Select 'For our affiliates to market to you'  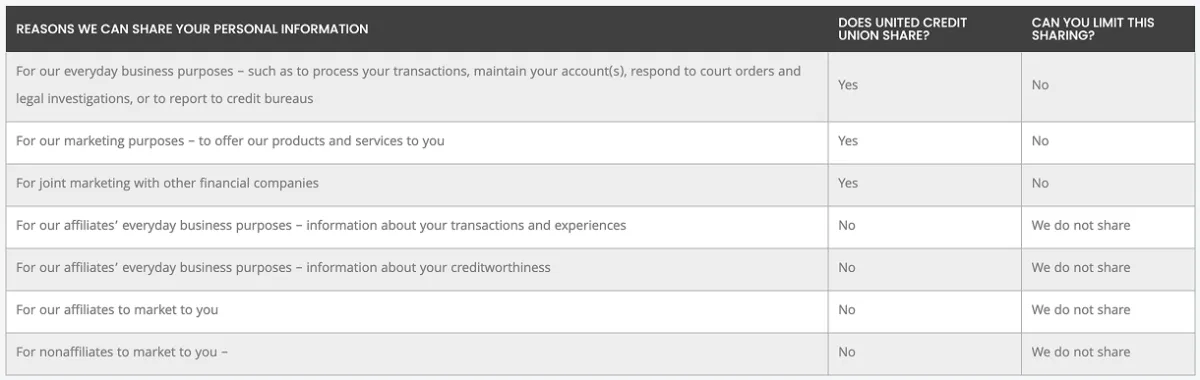pos(117,309)
